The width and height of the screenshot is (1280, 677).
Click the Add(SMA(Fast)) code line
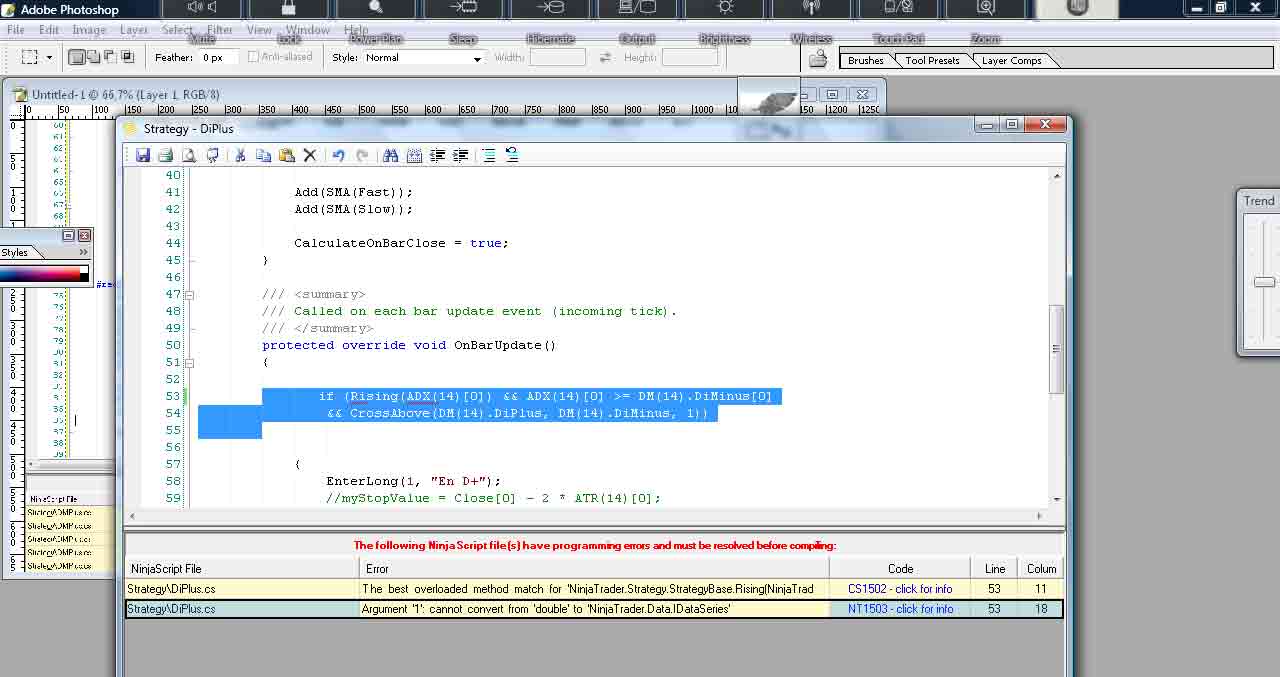click(353, 192)
